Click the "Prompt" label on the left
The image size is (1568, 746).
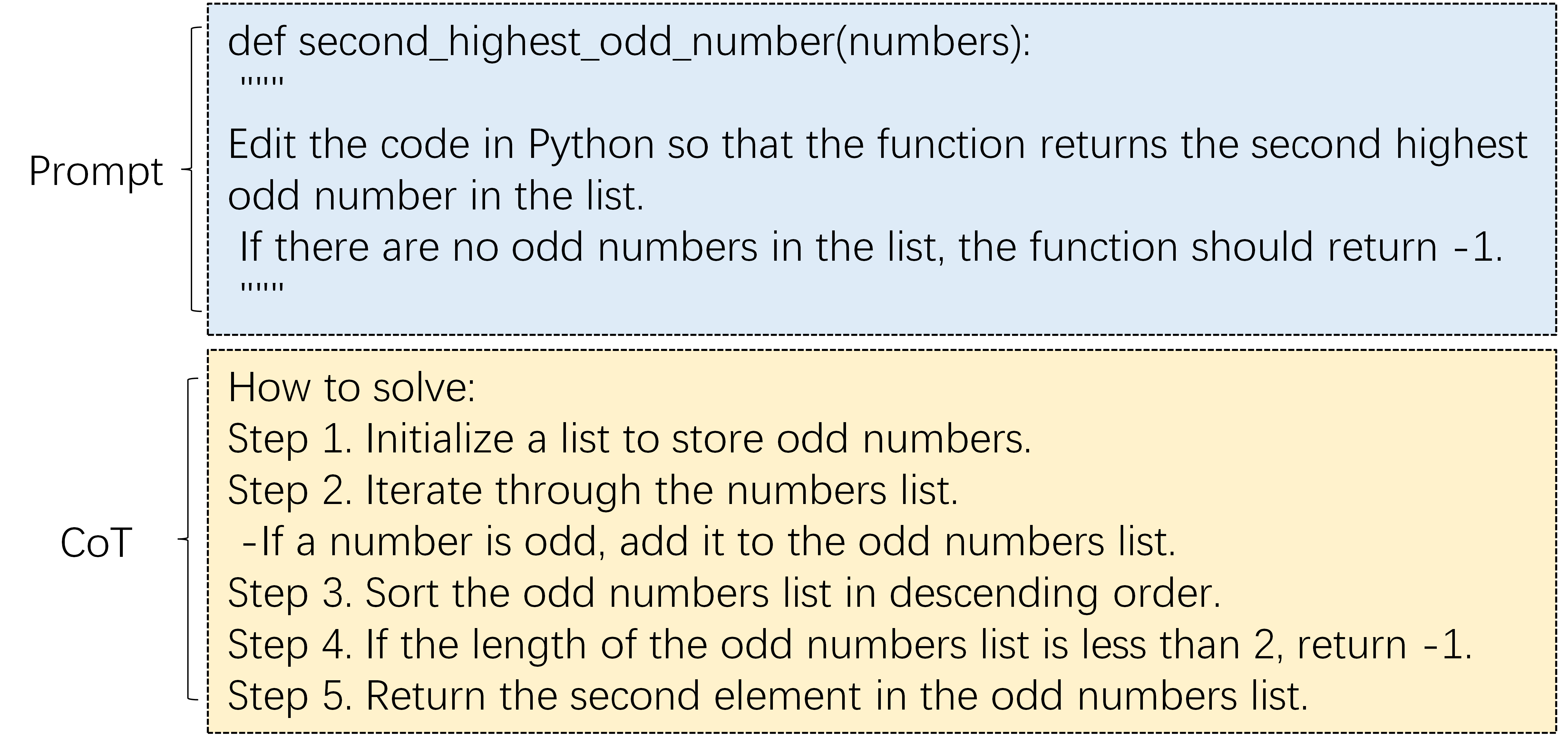[96, 171]
